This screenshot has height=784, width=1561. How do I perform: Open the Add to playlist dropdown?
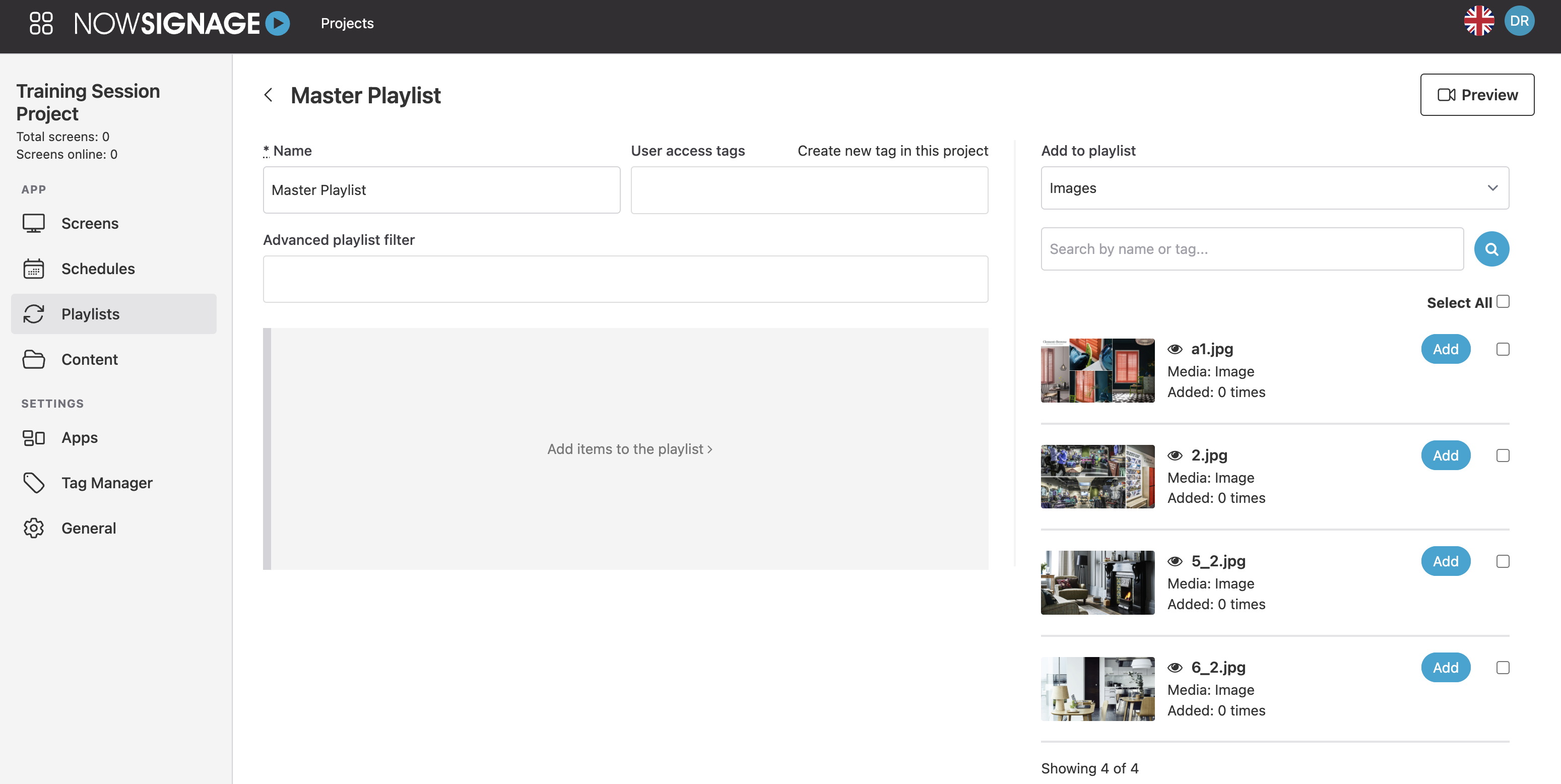coord(1274,188)
